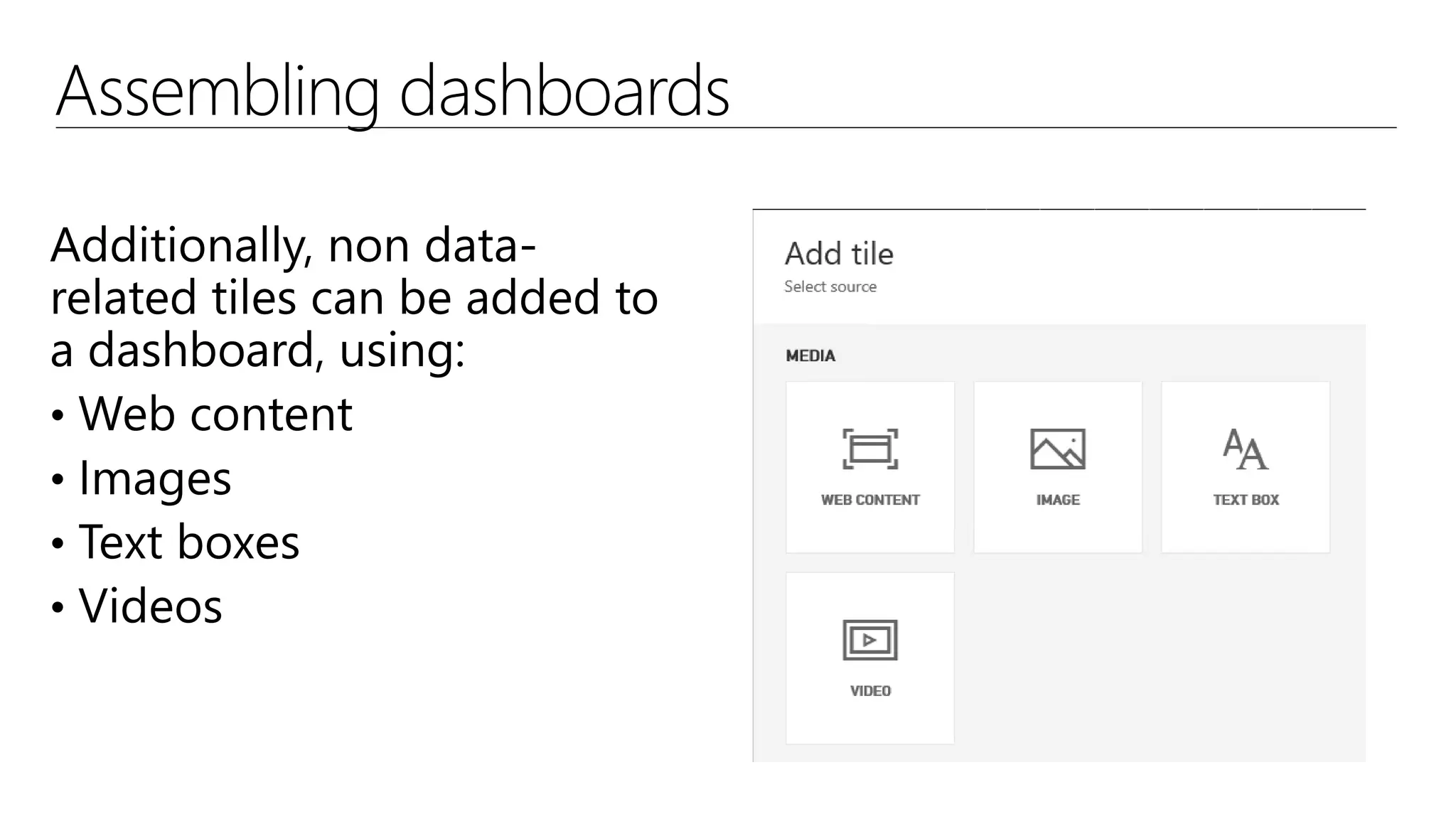Choose the Text Box 'AA' icon
Image resolution: width=1456 pixels, height=819 pixels.
coord(1246,449)
